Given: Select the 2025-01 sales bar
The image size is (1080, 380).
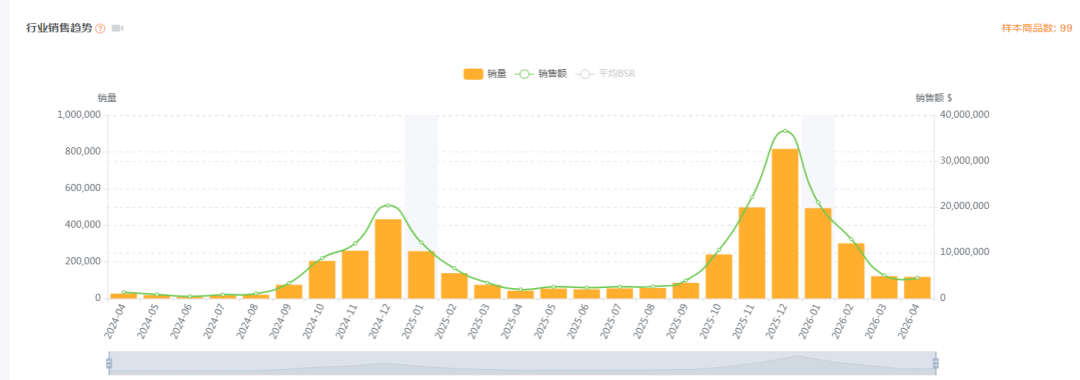Looking at the screenshot, I should click(421, 275).
